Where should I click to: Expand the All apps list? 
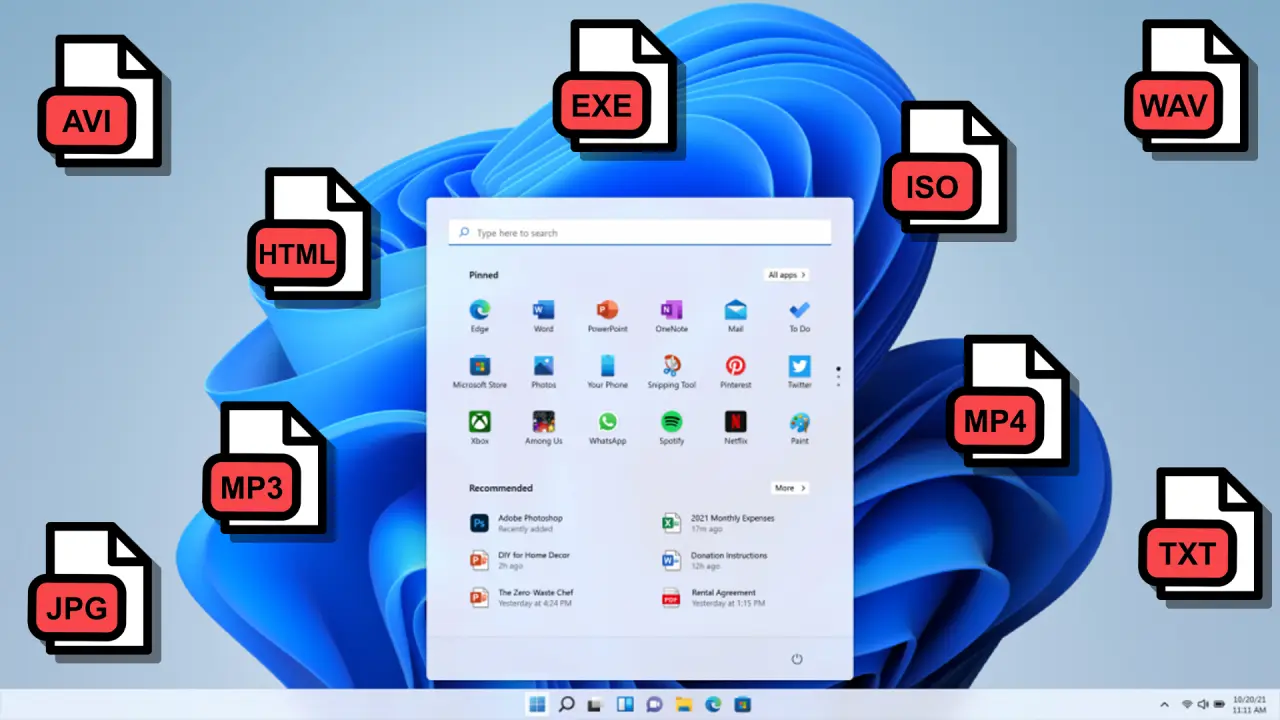pos(787,275)
